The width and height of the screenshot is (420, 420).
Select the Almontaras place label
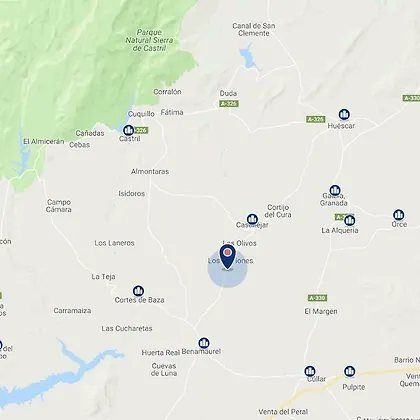pos(150,172)
